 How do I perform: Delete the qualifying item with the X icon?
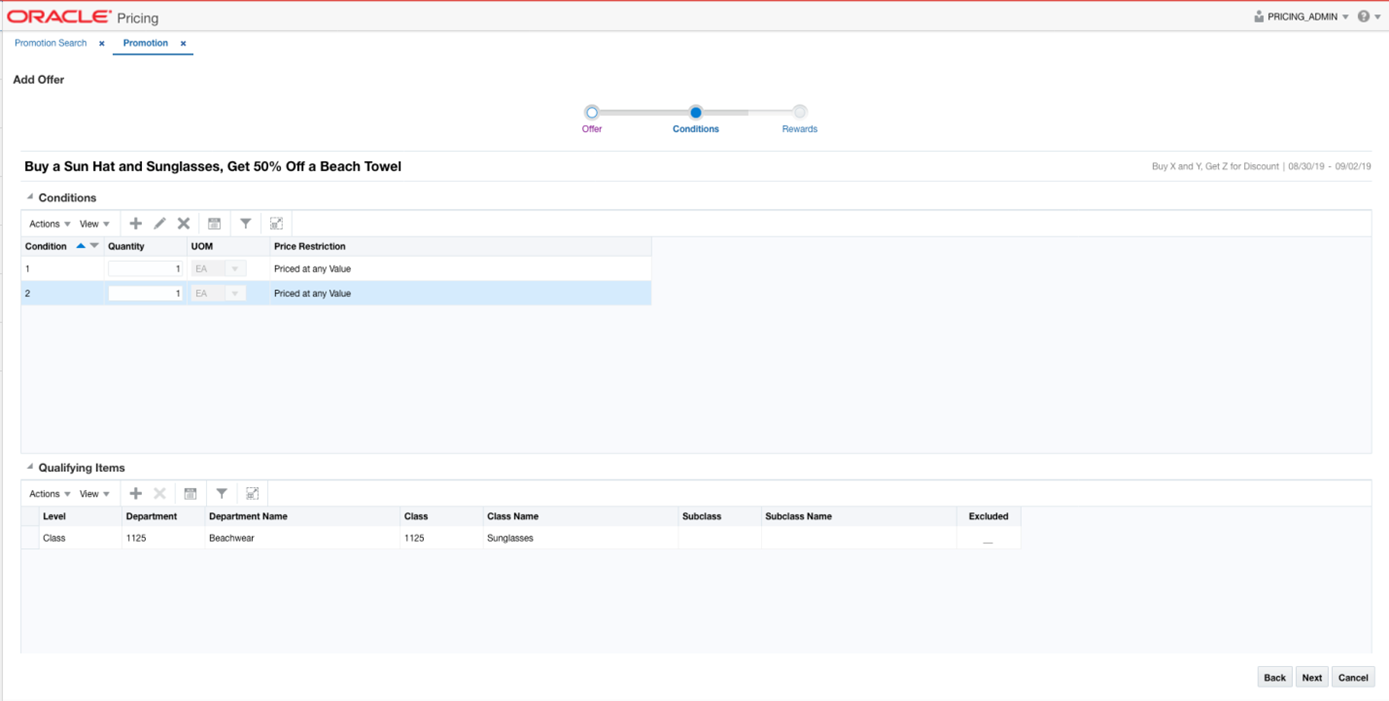point(160,494)
